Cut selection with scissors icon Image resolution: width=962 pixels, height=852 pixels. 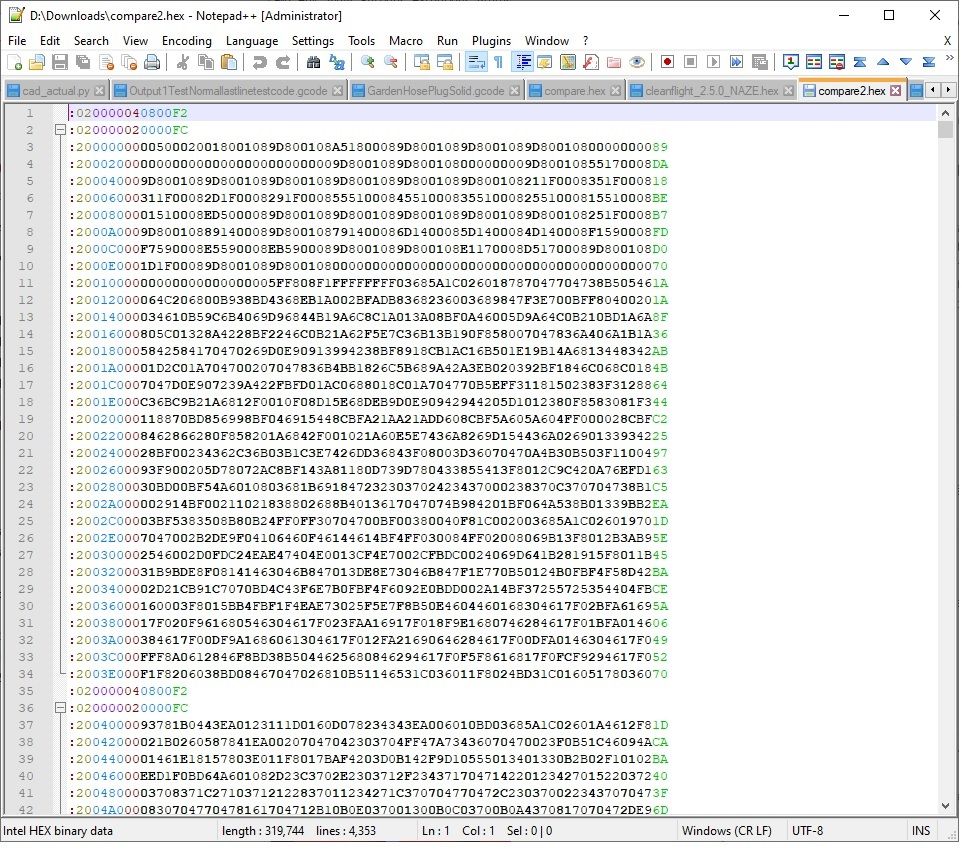[x=182, y=62]
